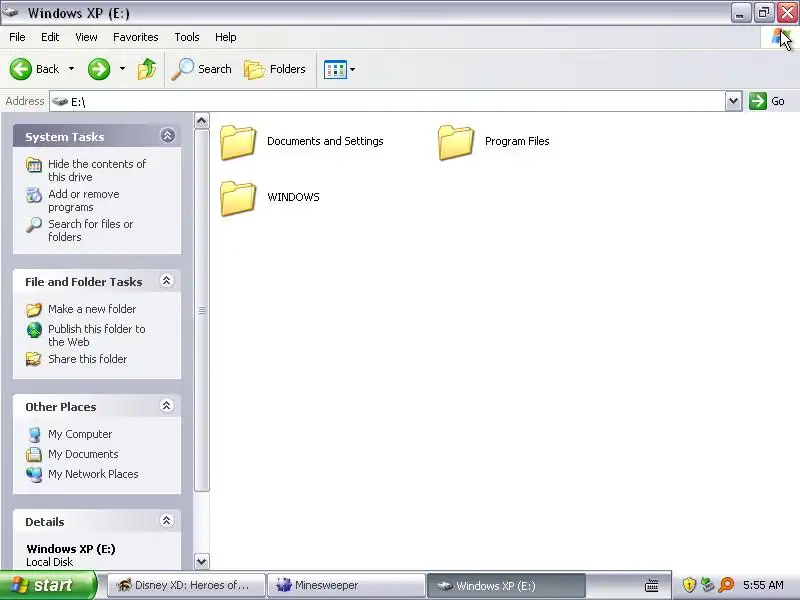Click the Share this folder icon

point(34,359)
